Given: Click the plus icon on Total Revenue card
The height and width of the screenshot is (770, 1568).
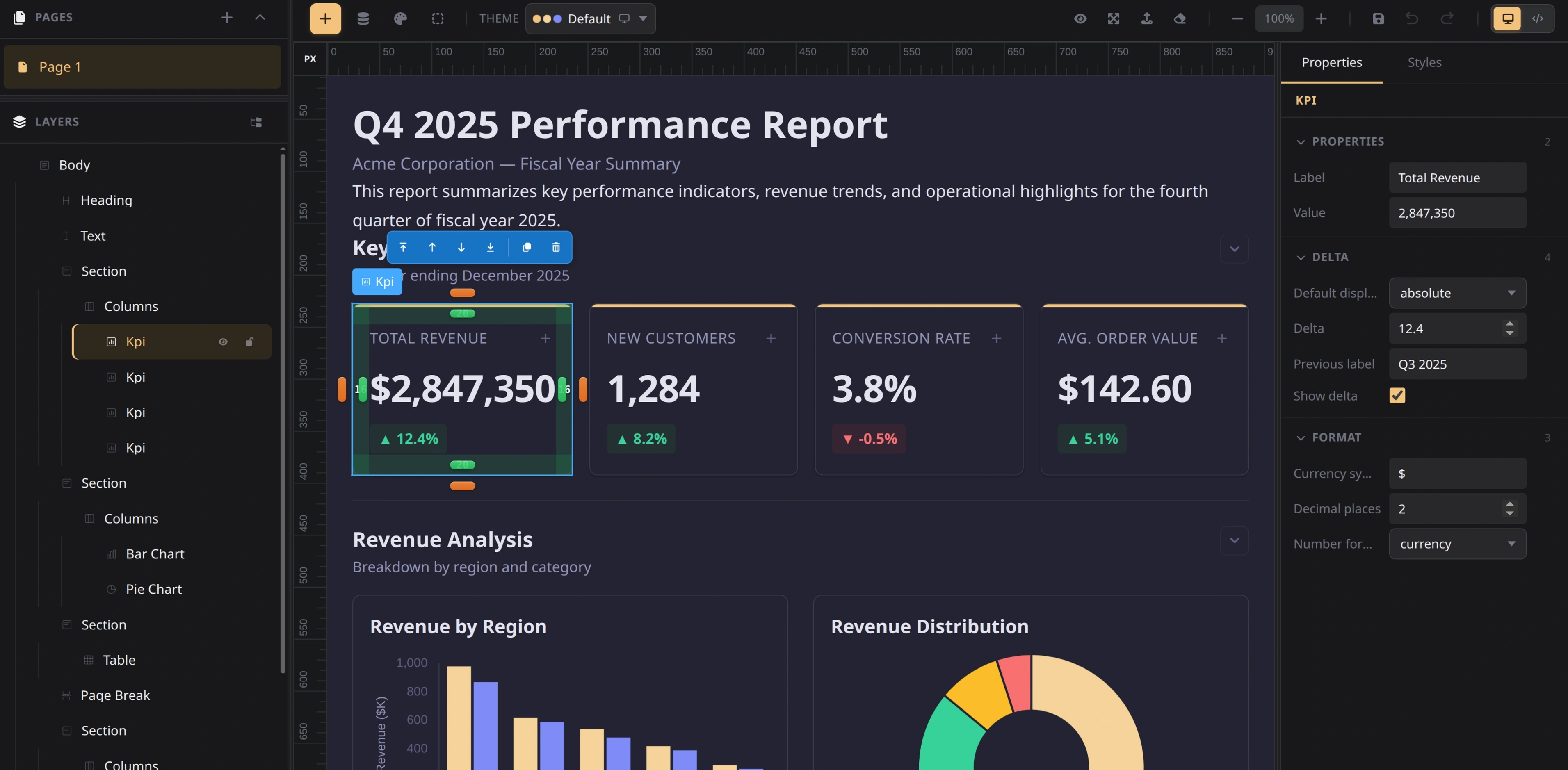Looking at the screenshot, I should tap(545, 338).
